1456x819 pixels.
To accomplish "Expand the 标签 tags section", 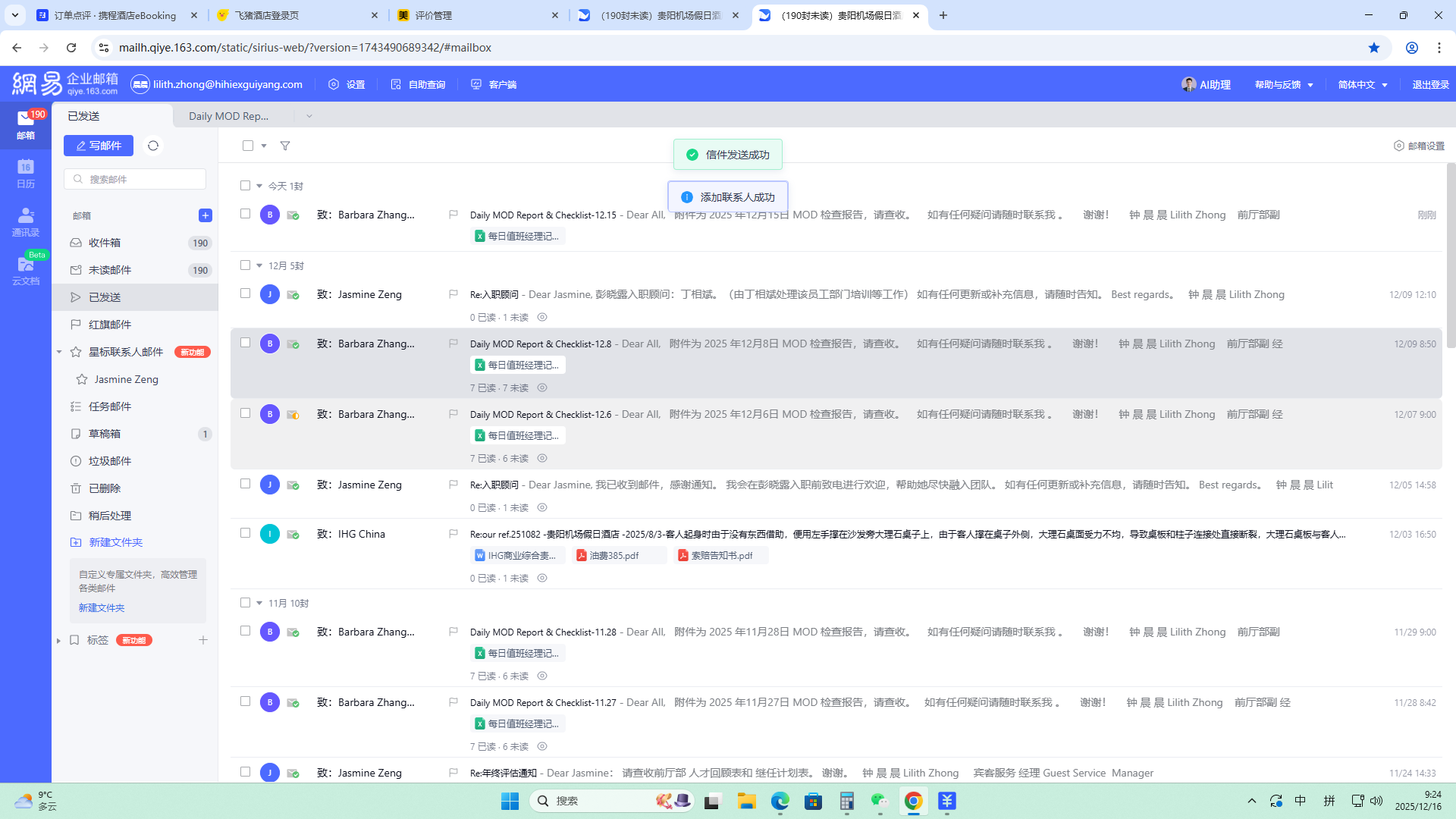I will [x=59, y=641].
